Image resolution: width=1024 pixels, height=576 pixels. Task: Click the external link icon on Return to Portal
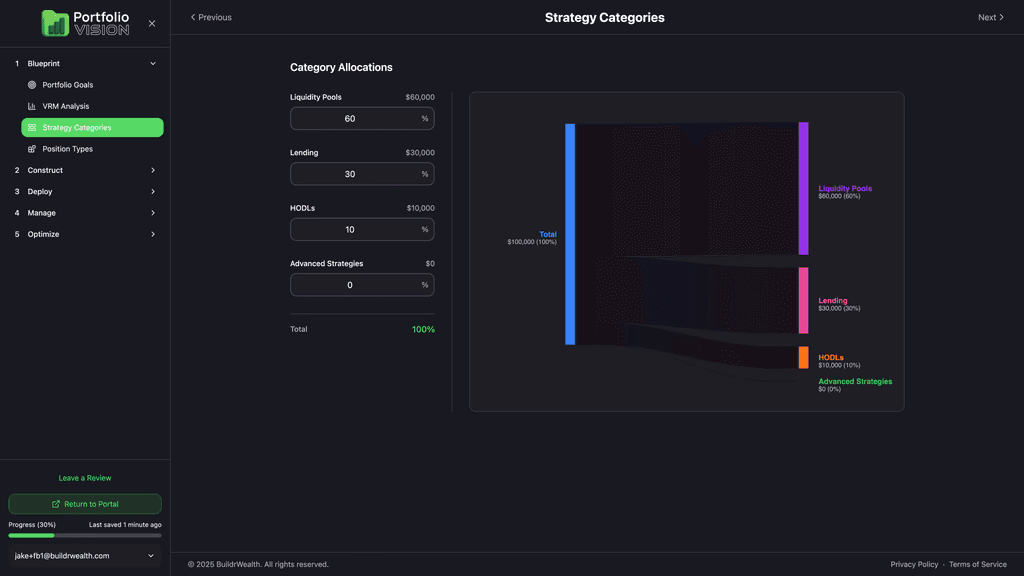pos(56,504)
